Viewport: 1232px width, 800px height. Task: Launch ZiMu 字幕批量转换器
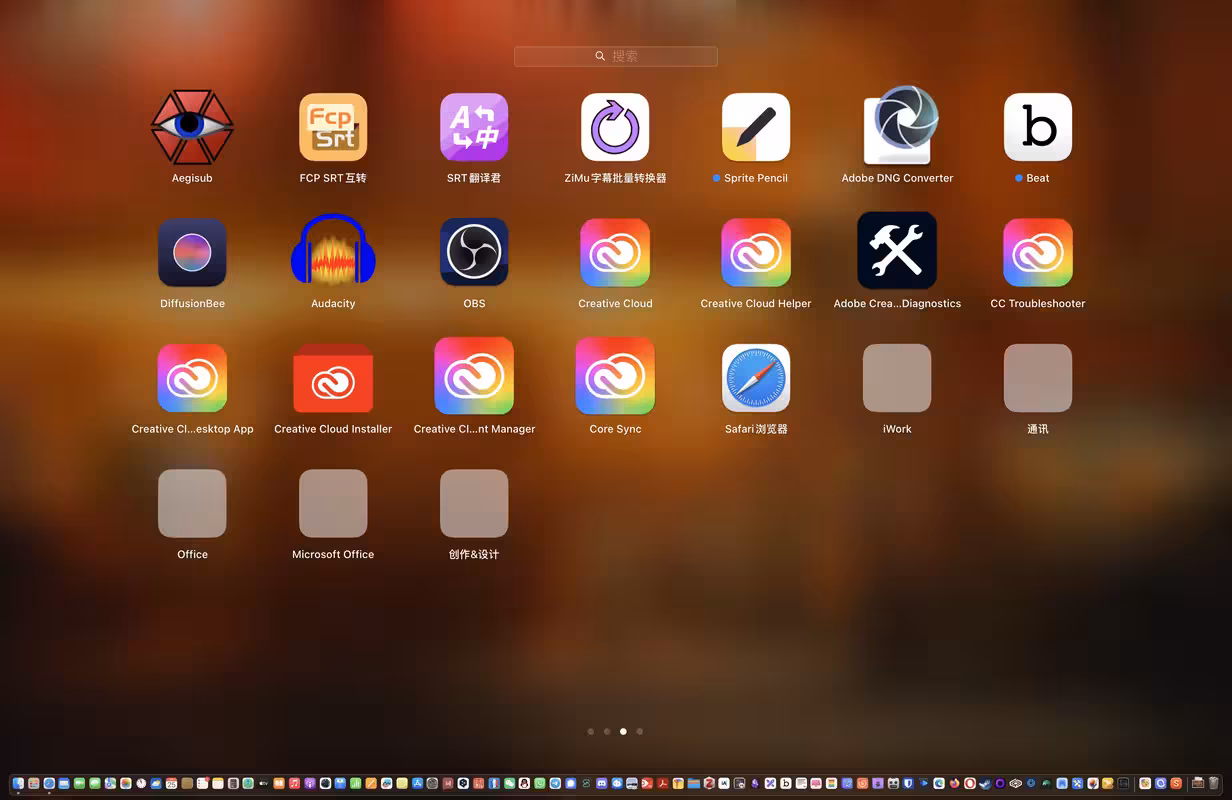pos(615,127)
